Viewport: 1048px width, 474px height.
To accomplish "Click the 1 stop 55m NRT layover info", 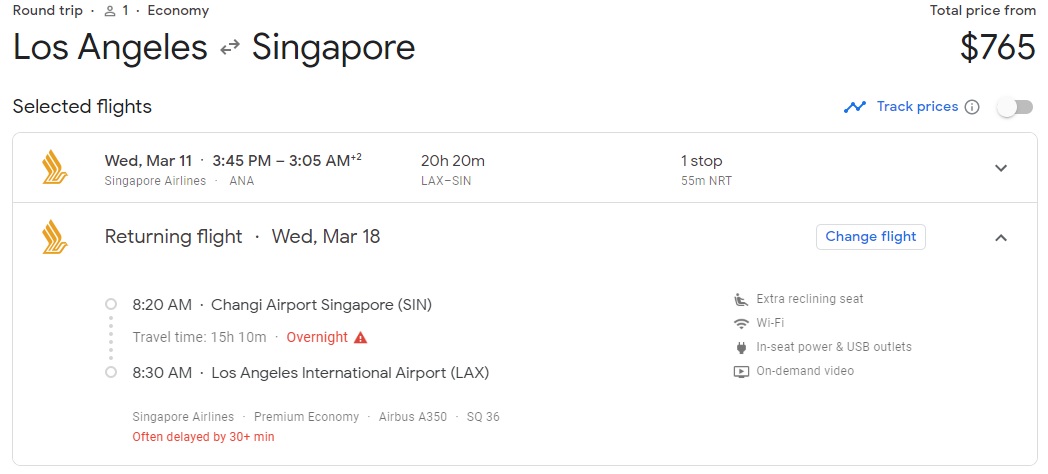I will (707, 169).
